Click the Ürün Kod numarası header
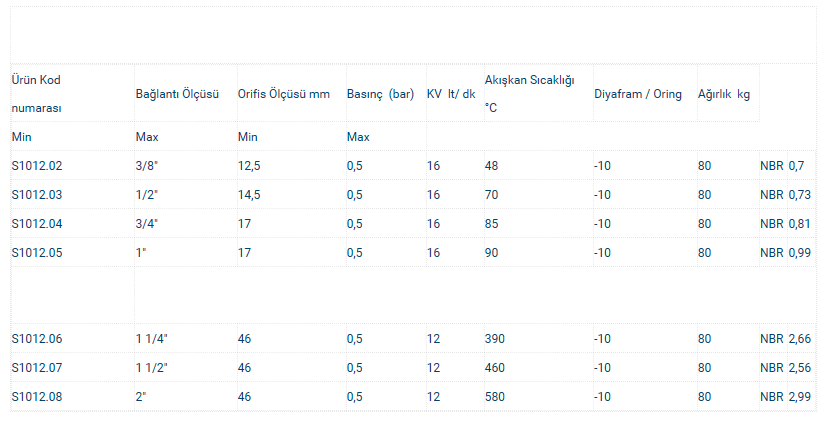The width and height of the screenshot is (832, 439). [x=36, y=94]
